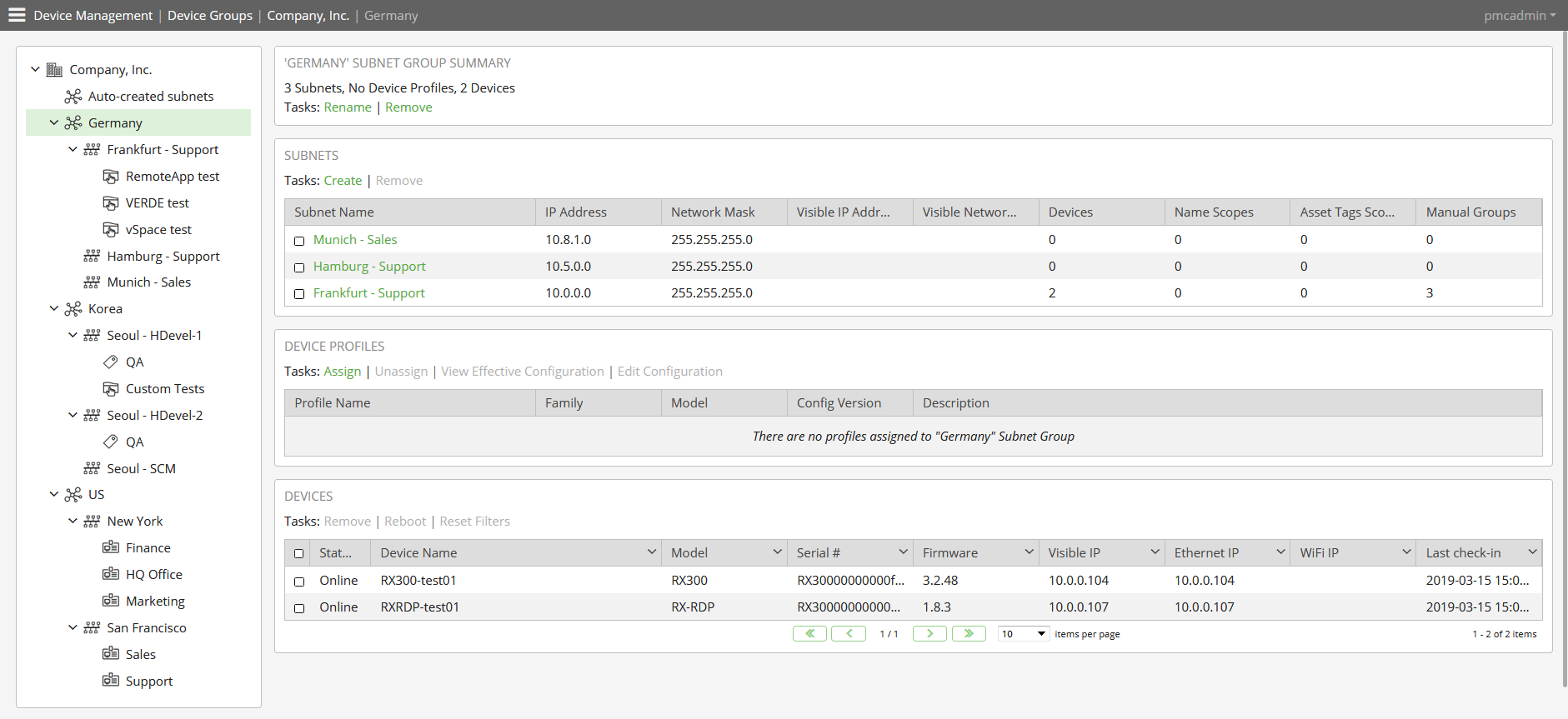Sort by IP Address column in Subnets

click(x=598, y=212)
